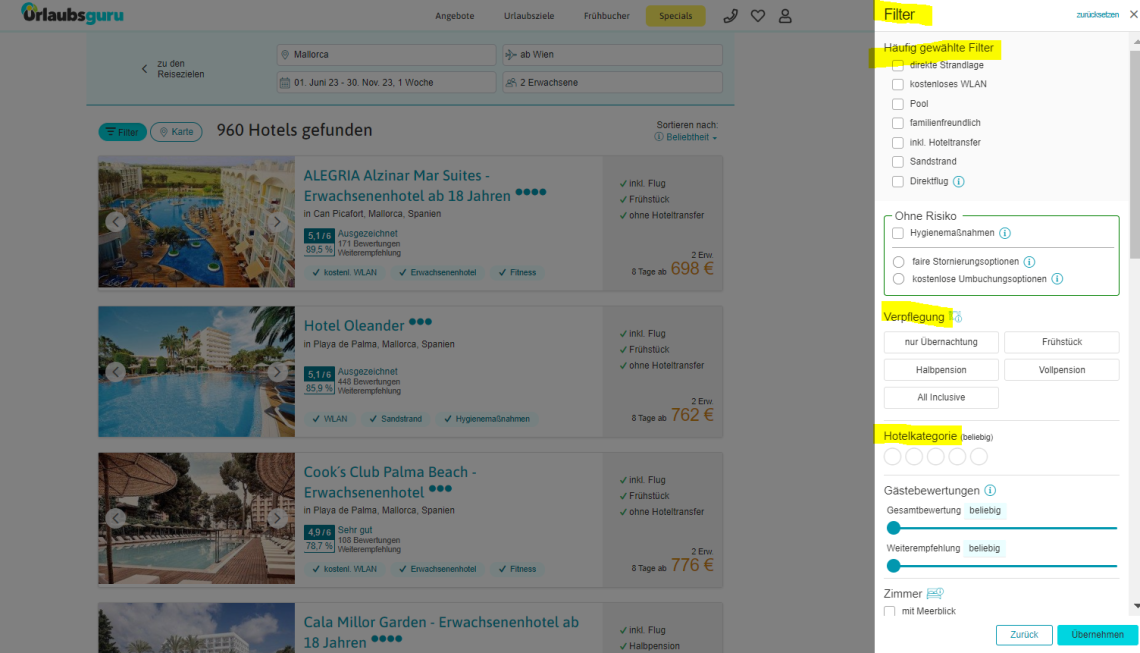Open the map with the Karte button
Image resolution: width=1140 pixels, height=653 pixels.
(178, 131)
